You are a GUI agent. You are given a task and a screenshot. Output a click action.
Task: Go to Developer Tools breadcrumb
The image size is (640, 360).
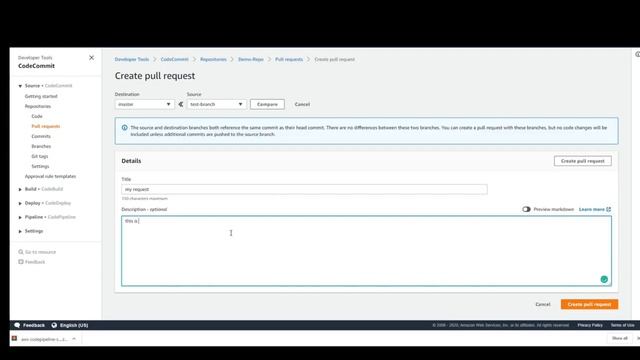click(x=132, y=60)
